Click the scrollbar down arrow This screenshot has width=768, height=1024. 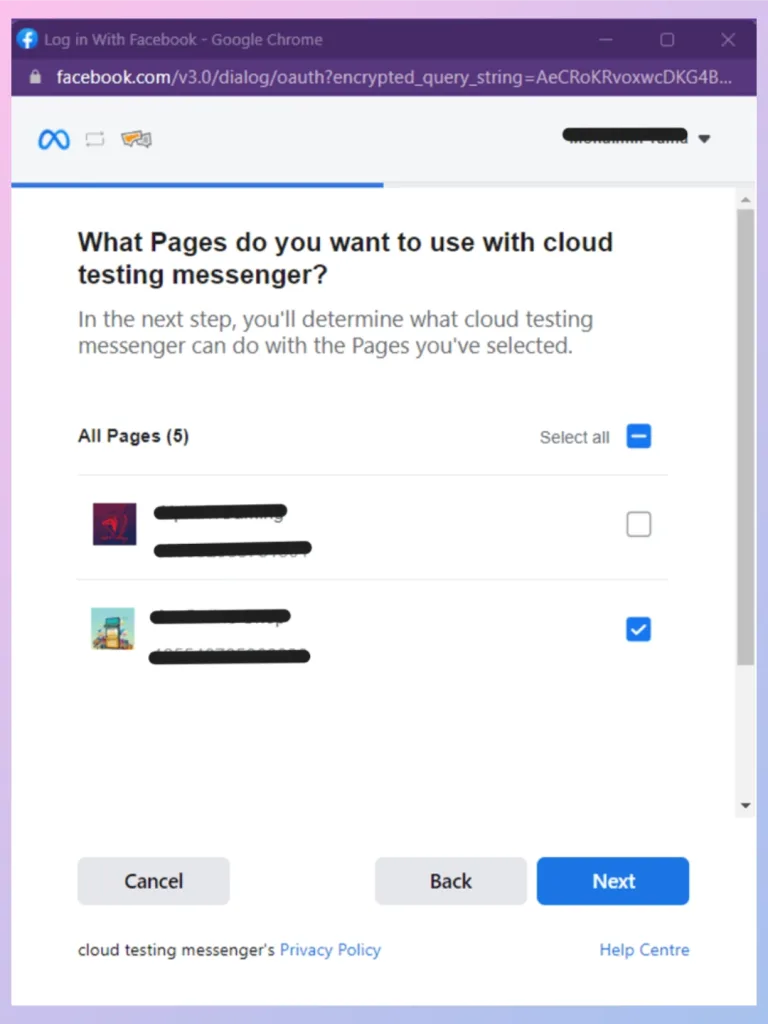tap(746, 805)
